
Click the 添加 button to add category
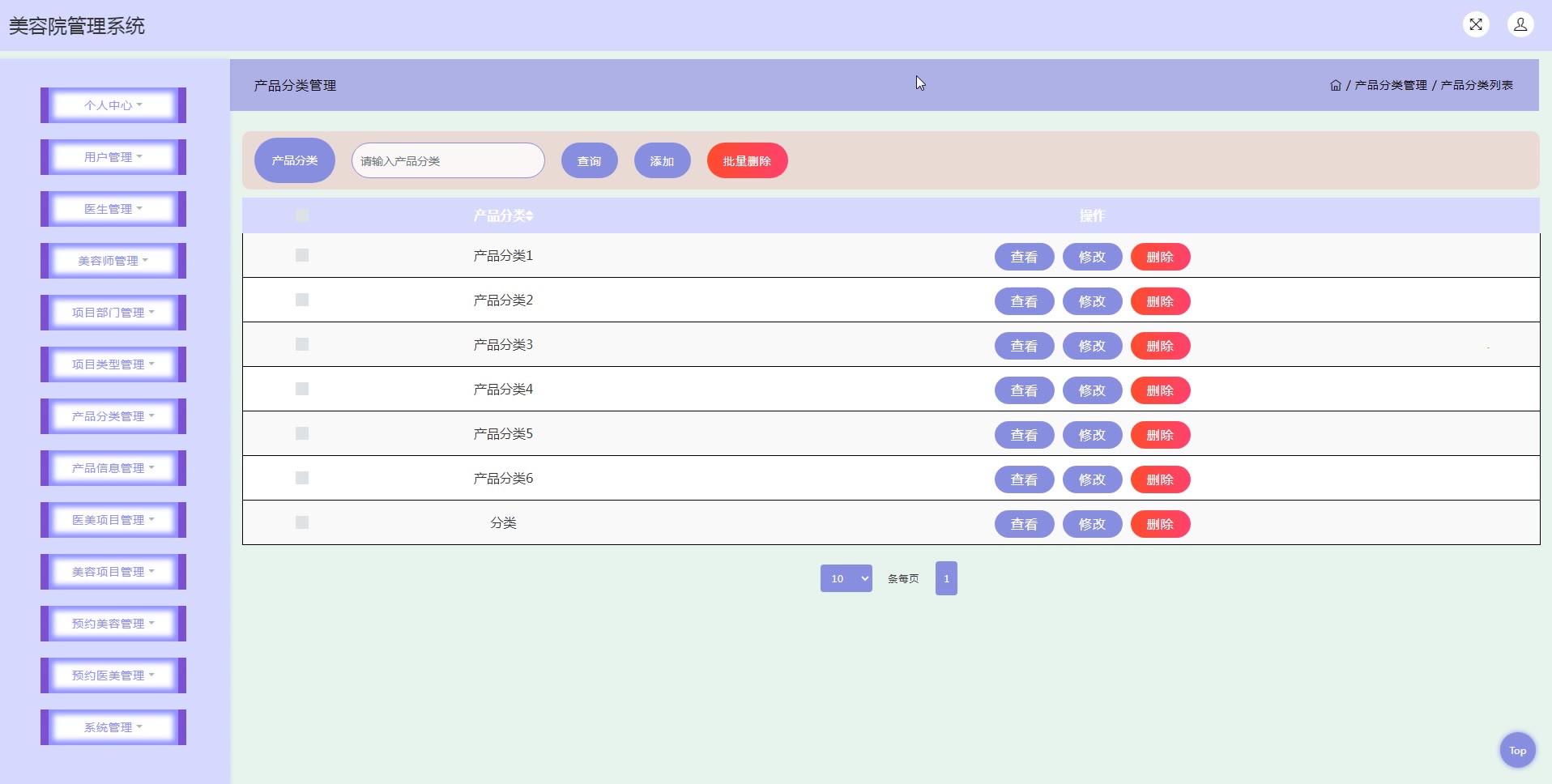click(x=663, y=160)
